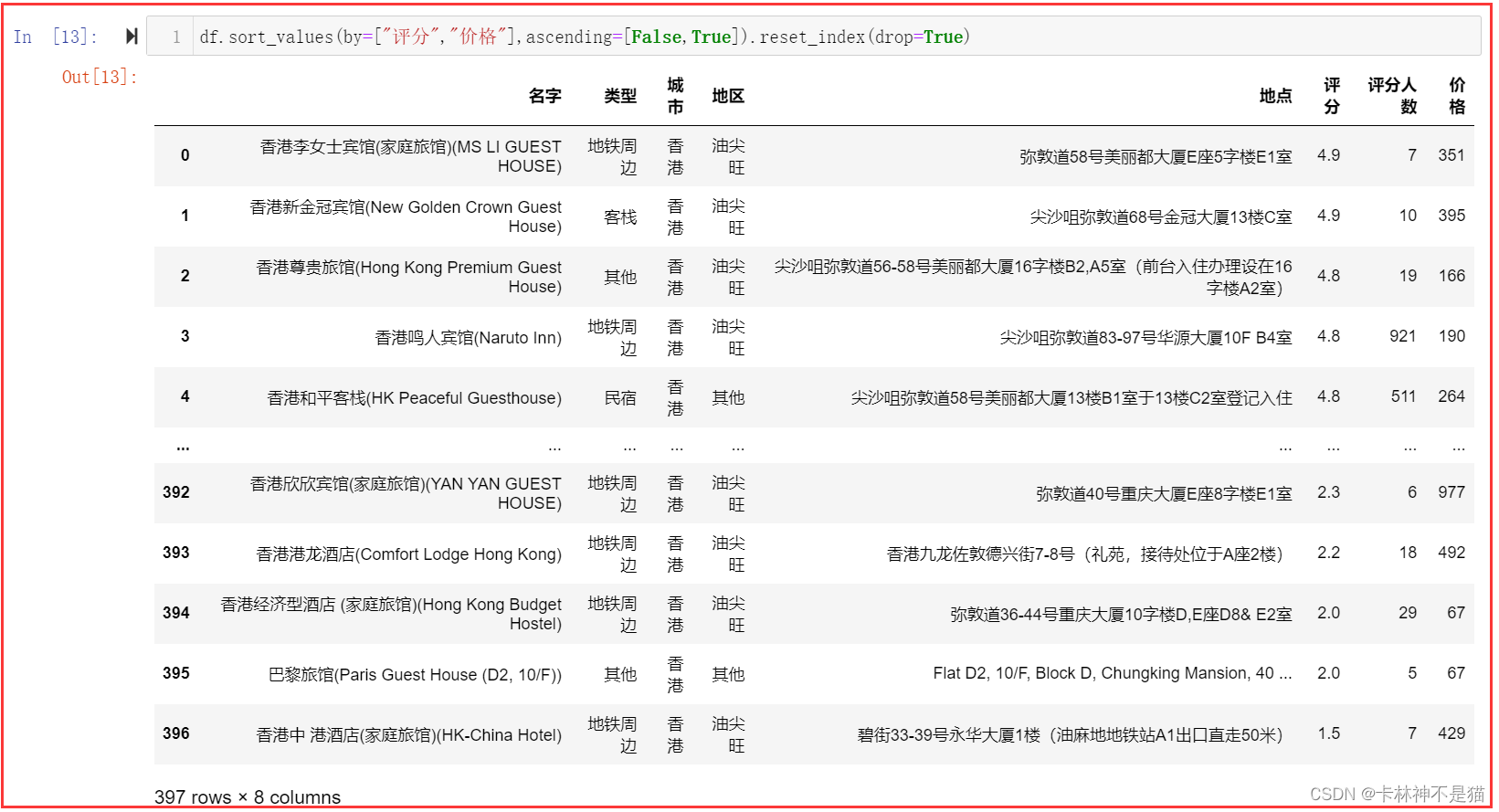Select the HK Peaceful Guesthouse name cell
Image resolution: width=1499 pixels, height=812 pixels.
coord(414,398)
